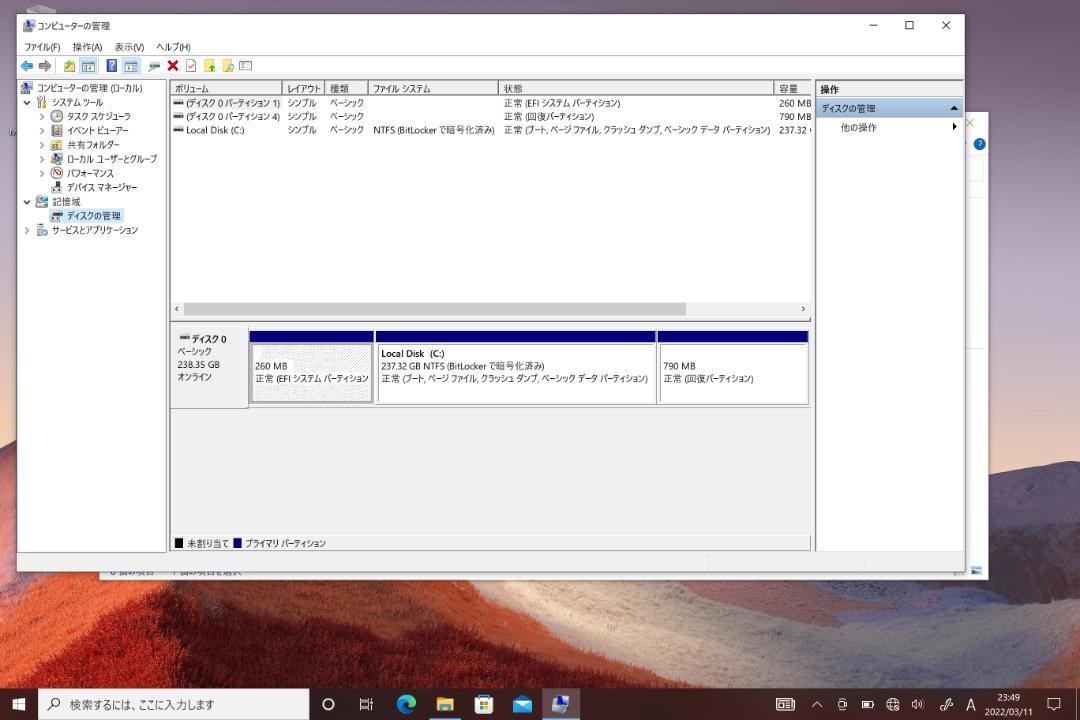
Task: Click the folder with magnifier toolbar icon
Action: (227, 66)
